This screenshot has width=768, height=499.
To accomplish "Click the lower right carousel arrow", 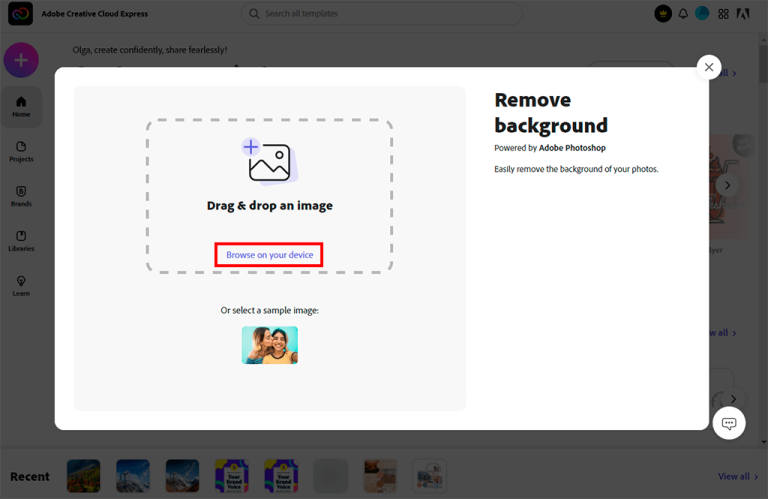I will 733,399.
